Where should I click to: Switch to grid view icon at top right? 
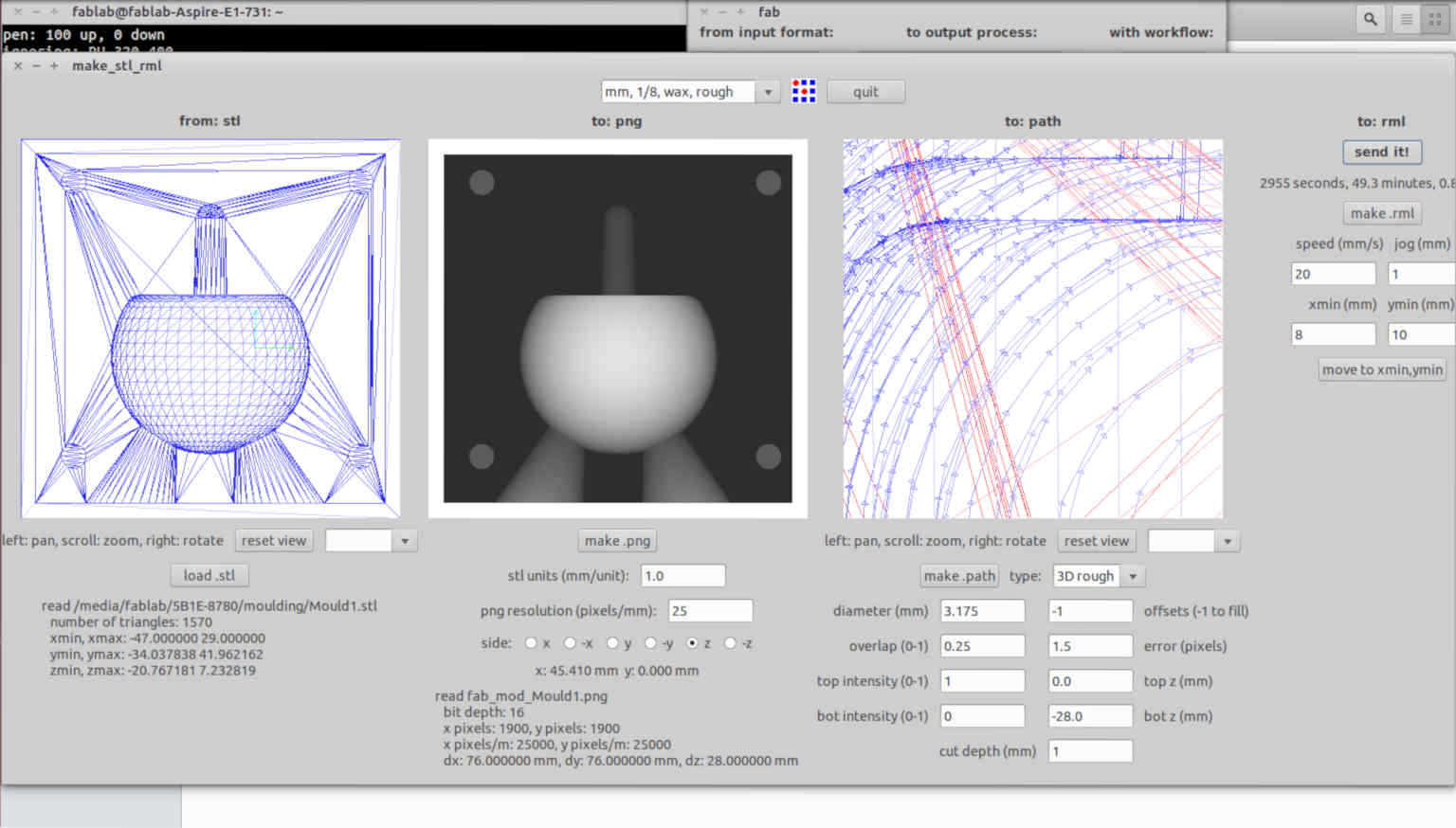click(x=1435, y=19)
